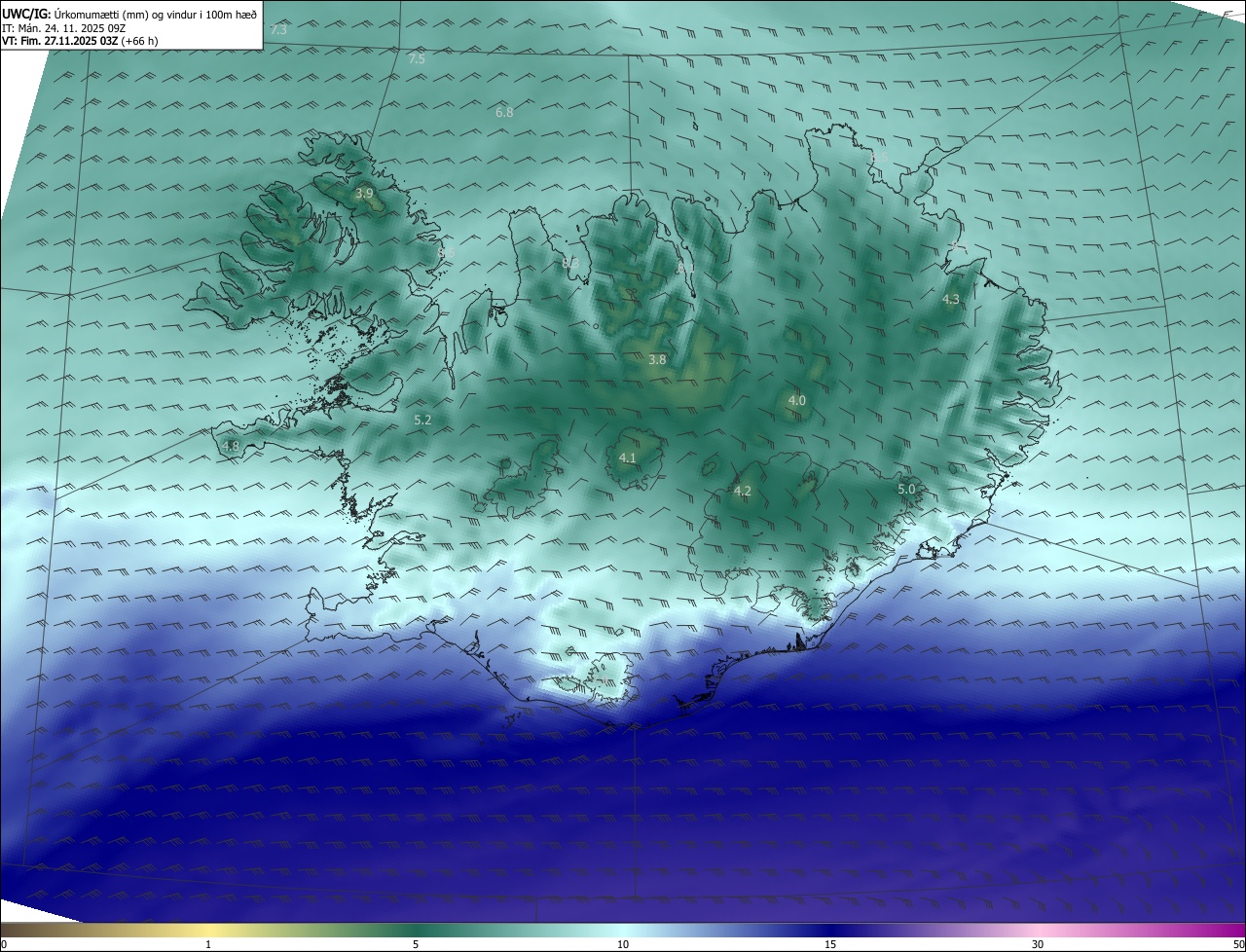Click the 30 tick on the color scale
The height and width of the screenshot is (952, 1246).
click(x=1038, y=944)
